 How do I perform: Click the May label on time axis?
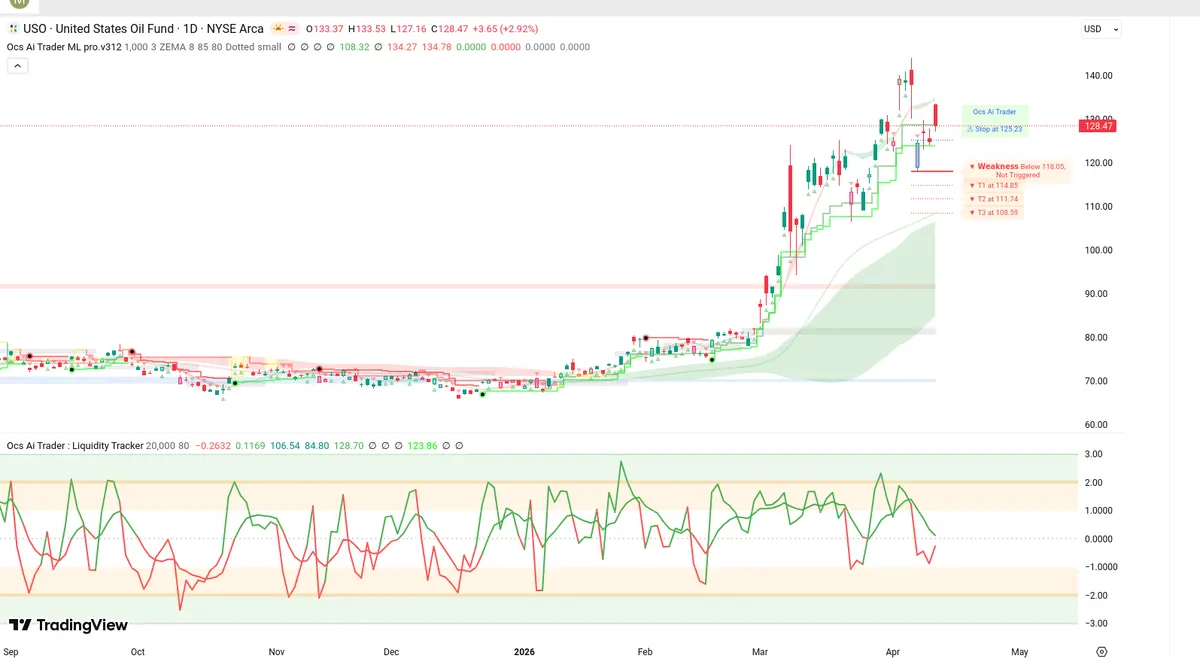1019,652
